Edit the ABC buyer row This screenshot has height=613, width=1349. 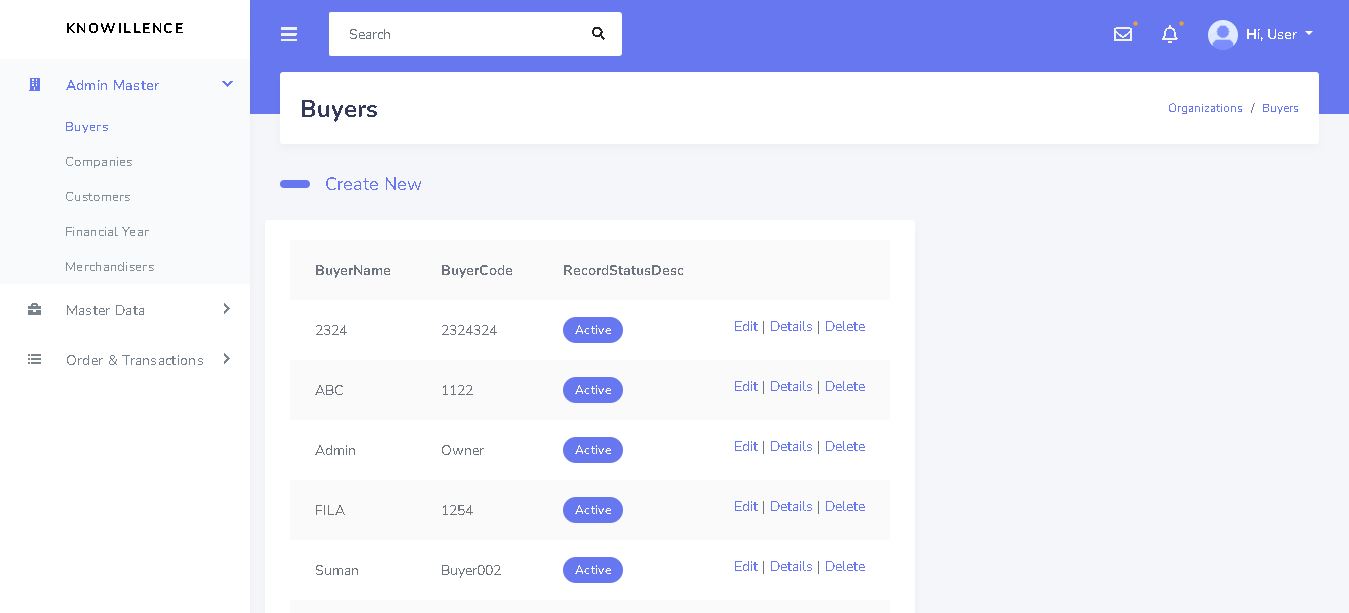click(x=746, y=387)
